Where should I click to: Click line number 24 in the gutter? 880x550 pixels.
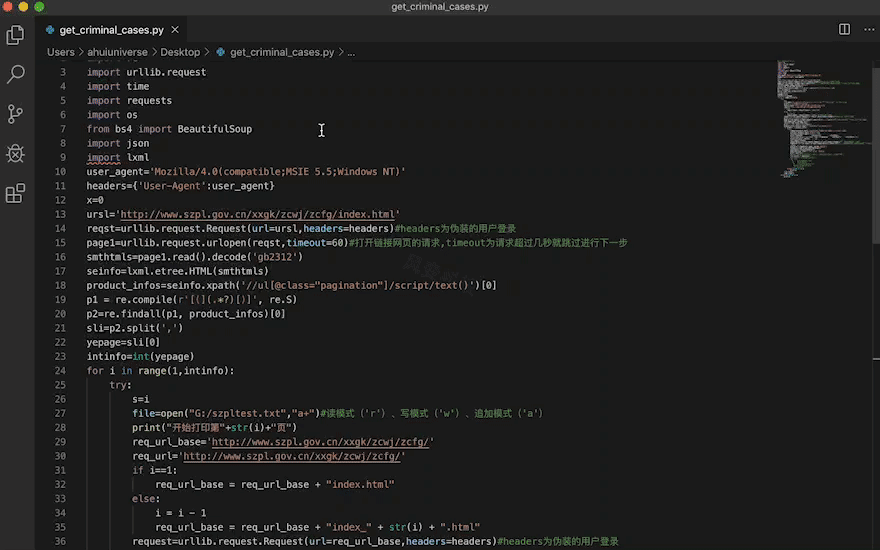(x=60, y=370)
